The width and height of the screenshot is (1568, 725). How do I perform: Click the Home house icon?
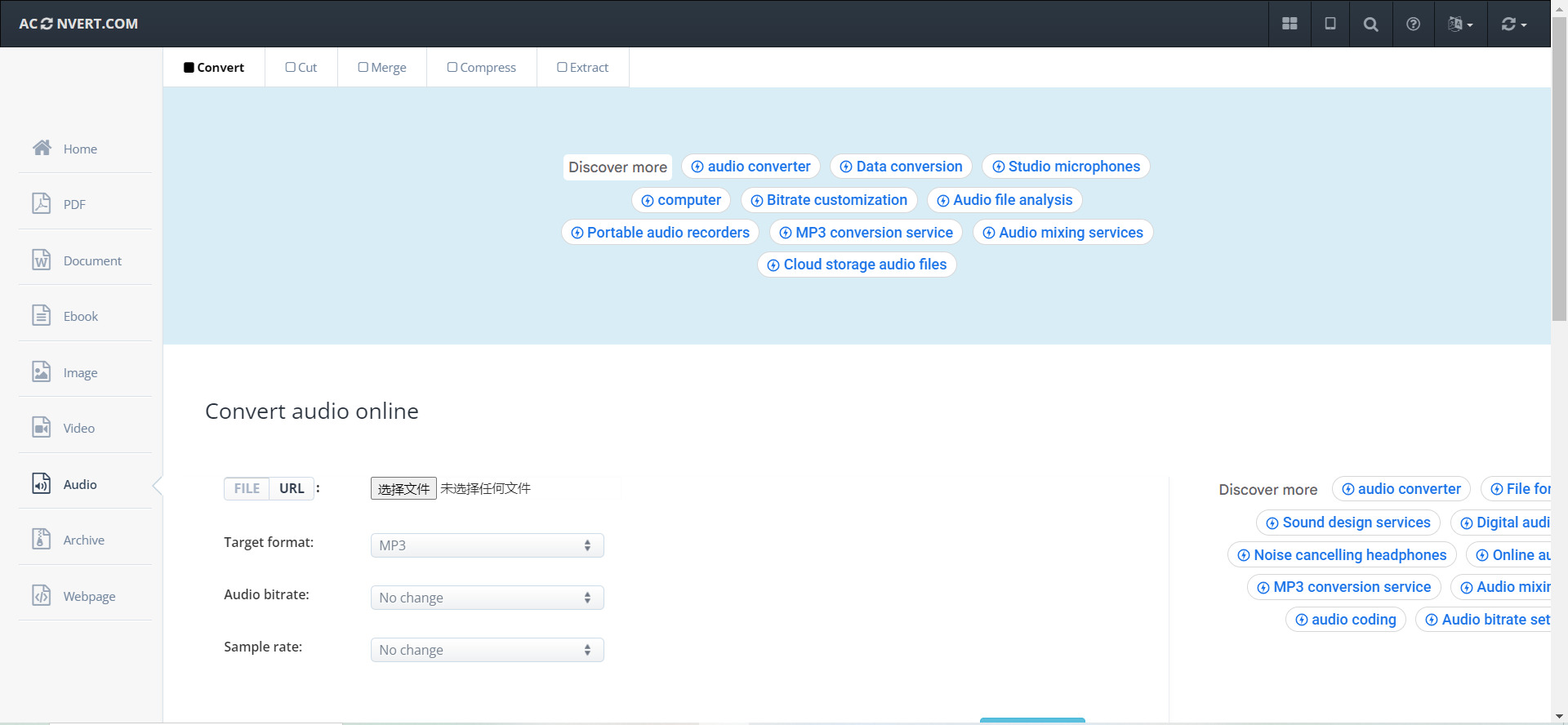[x=42, y=148]
